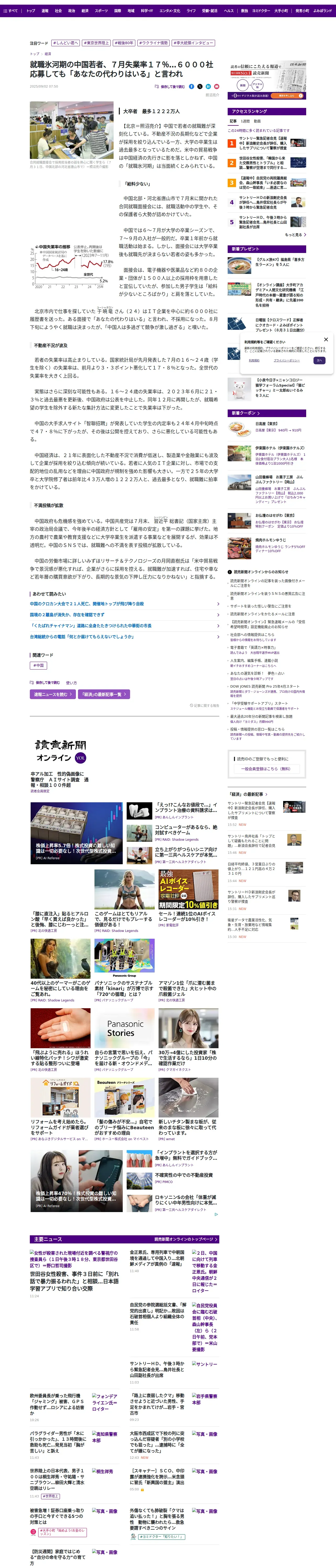The width and height of the screenshot is (336, 1568).
Task: Click the pink email share icon
Action: [216, 87]
